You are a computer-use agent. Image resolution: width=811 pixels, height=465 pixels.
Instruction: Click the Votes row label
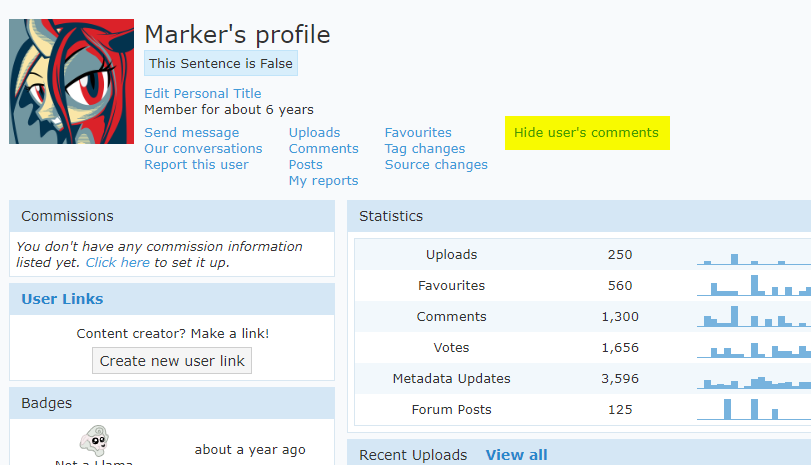coord(451,348)
